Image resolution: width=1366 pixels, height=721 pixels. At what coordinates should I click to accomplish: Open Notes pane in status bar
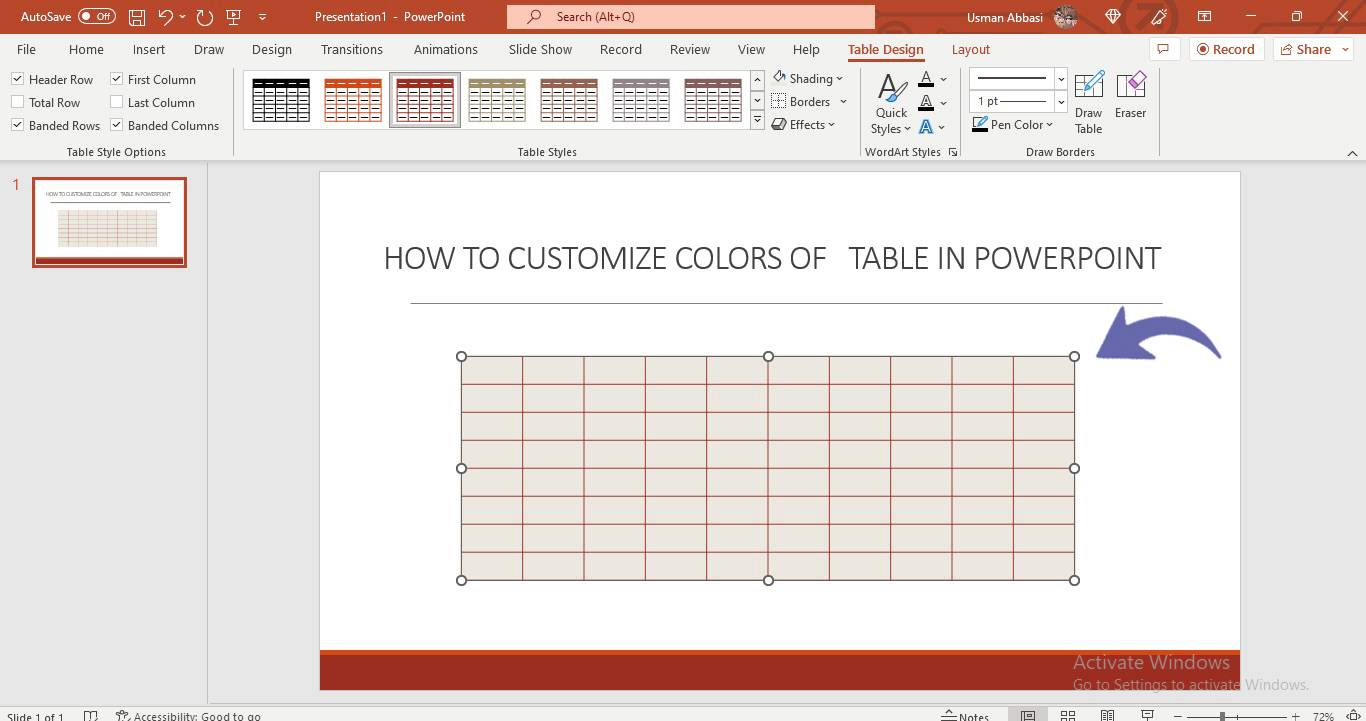coord(965,716)
